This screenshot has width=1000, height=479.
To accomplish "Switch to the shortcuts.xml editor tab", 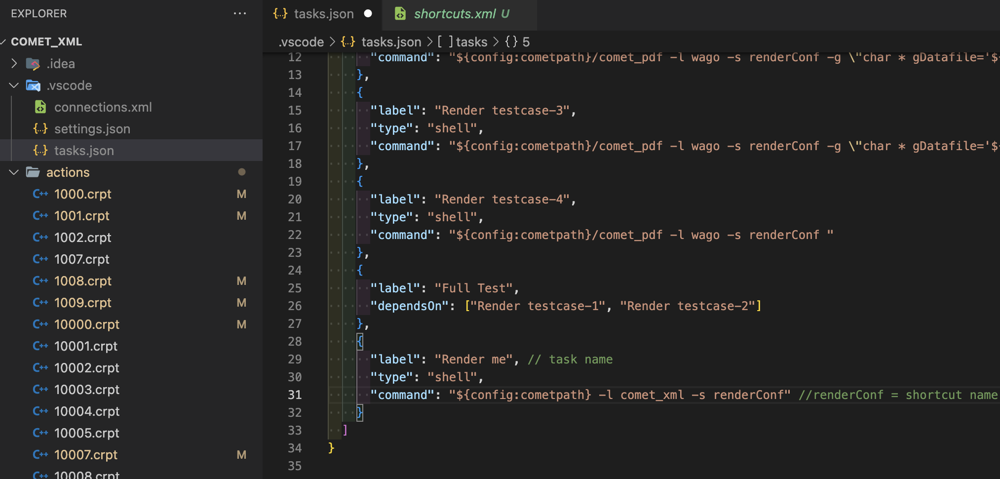I will (459, 14).
